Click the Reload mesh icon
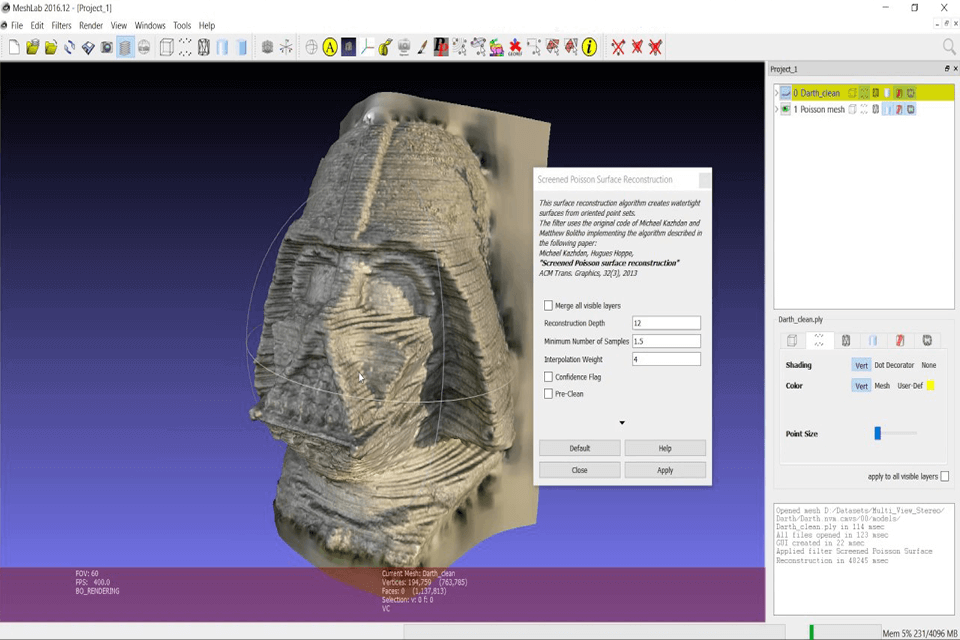The width and height of the screenshot is (960, 640). [69, 47]
